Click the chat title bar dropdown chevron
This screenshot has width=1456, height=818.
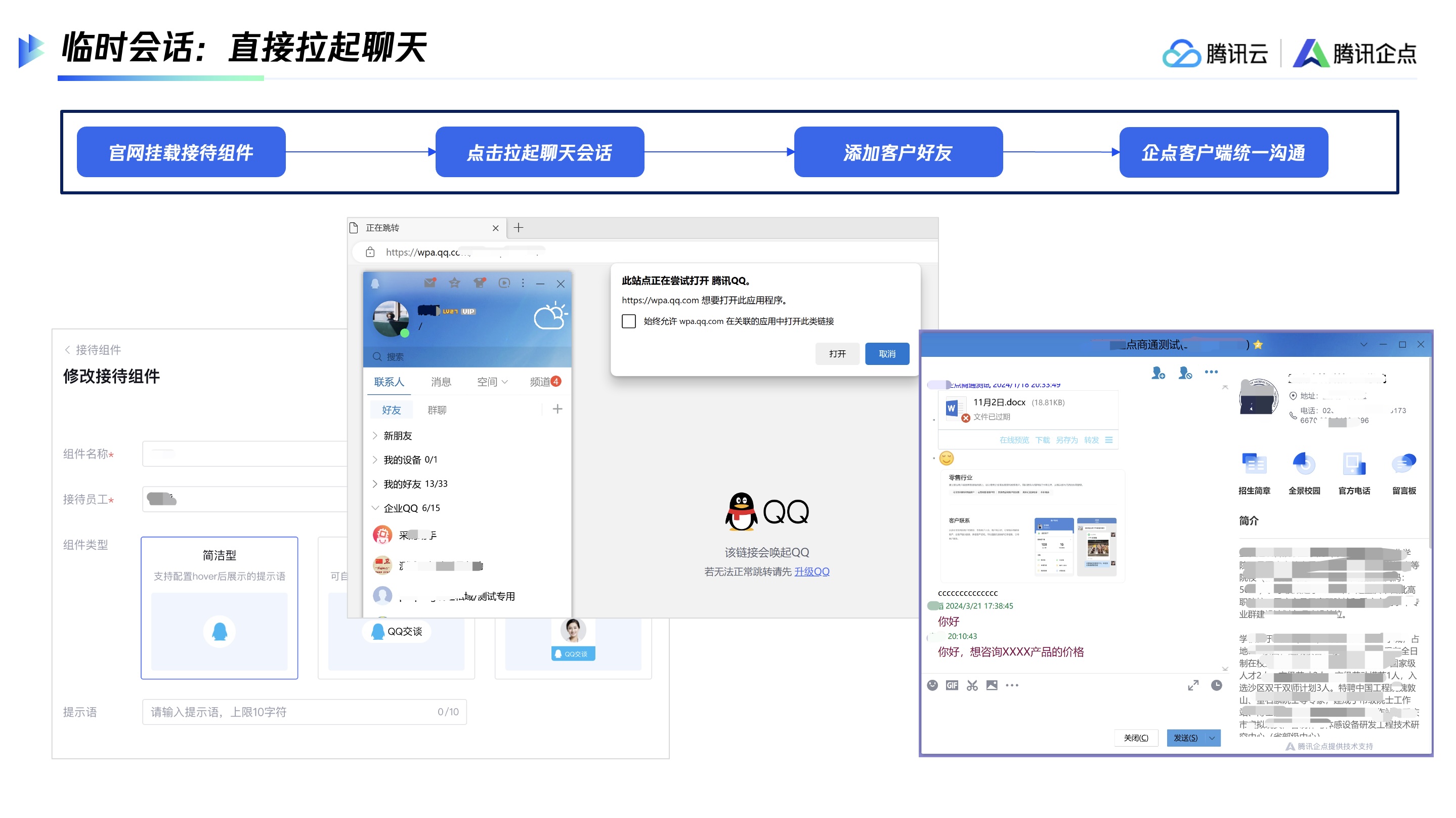[1363, 344]
